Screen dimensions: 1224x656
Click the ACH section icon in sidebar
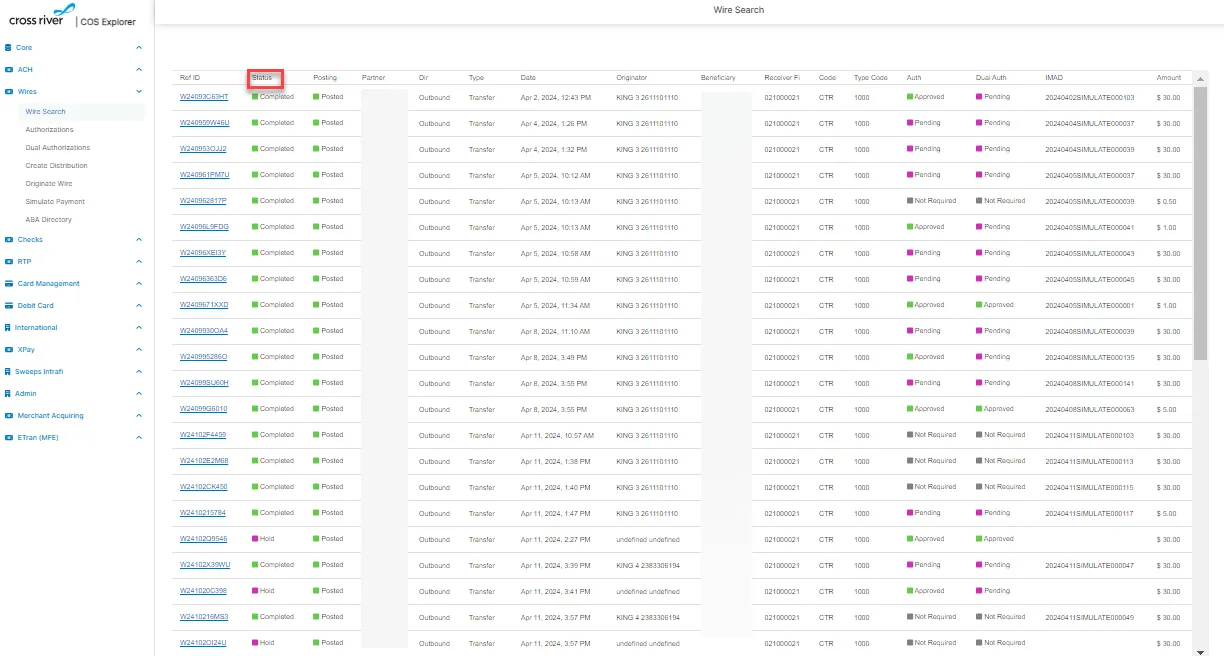point(8,69)
